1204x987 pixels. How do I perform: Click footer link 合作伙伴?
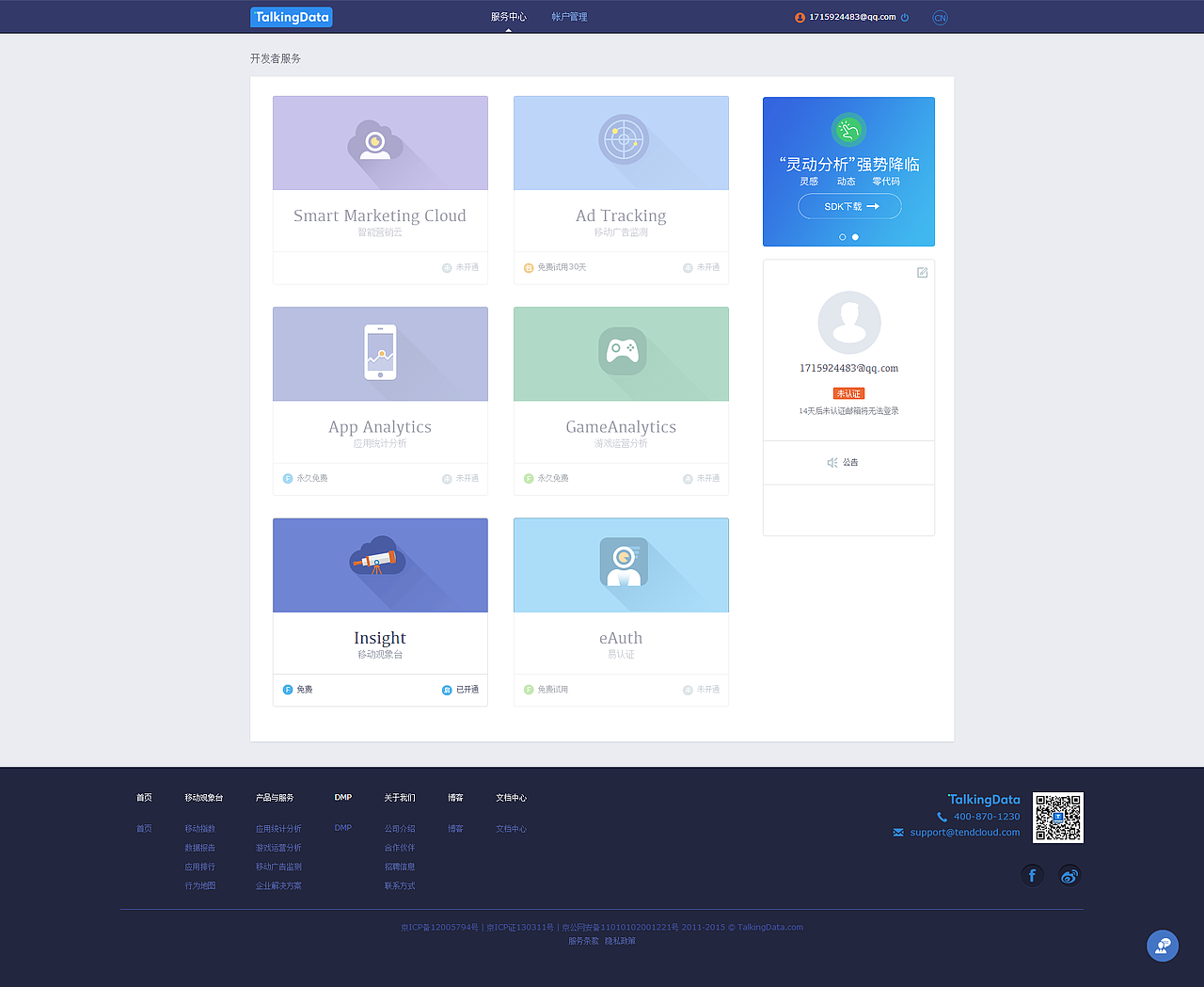point(400,848)
